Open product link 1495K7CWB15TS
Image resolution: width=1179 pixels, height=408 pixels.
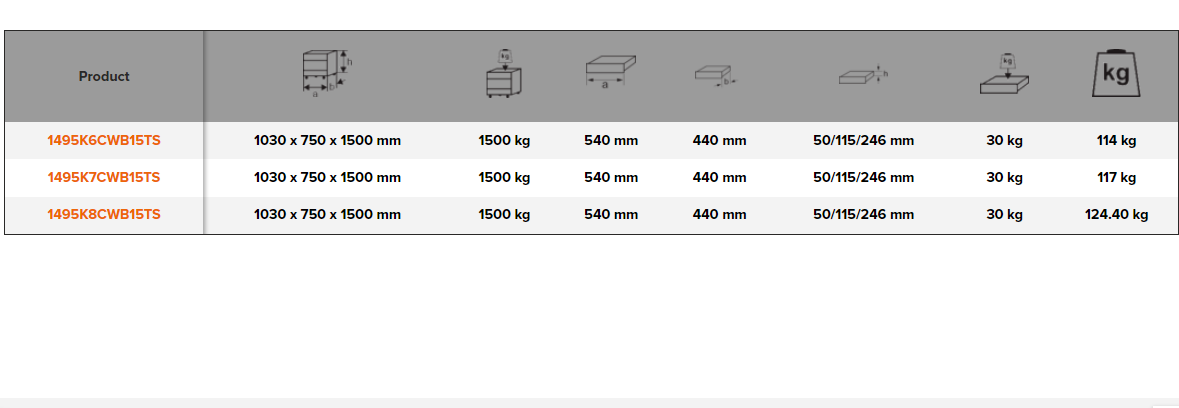click(104, 178)
